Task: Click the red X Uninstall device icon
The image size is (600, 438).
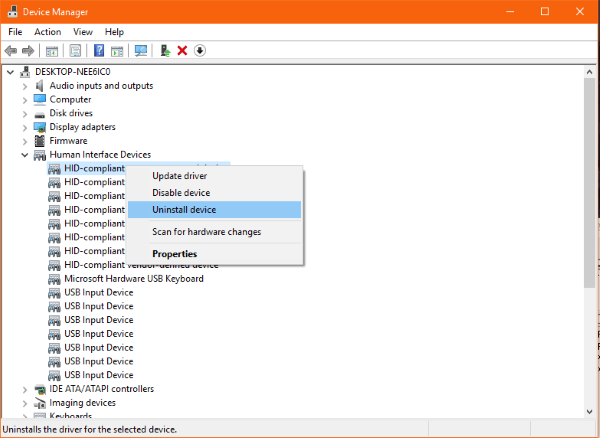Action: click(182, 51)
